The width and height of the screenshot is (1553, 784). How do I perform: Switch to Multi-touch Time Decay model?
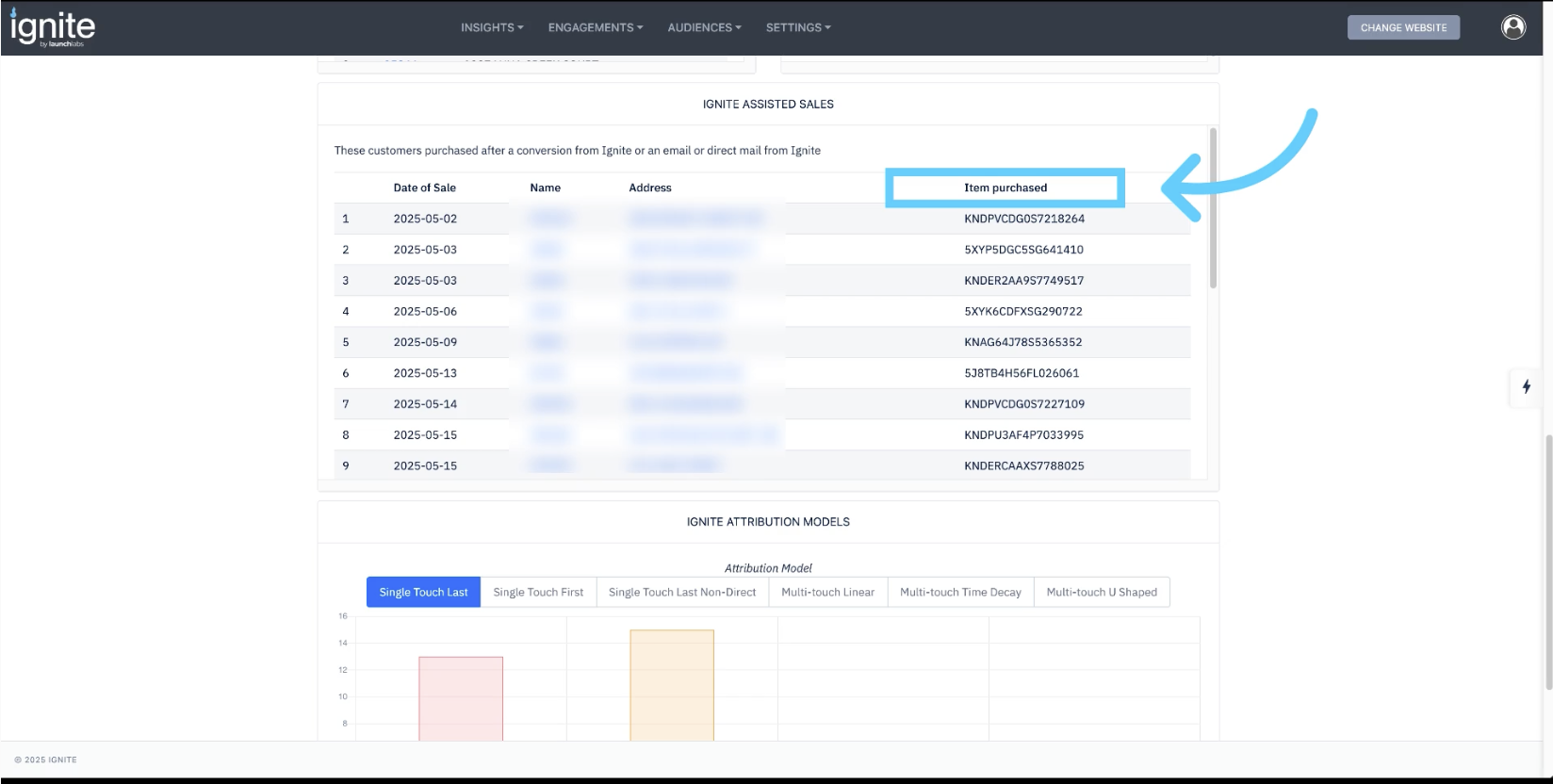tap(960, 592)
